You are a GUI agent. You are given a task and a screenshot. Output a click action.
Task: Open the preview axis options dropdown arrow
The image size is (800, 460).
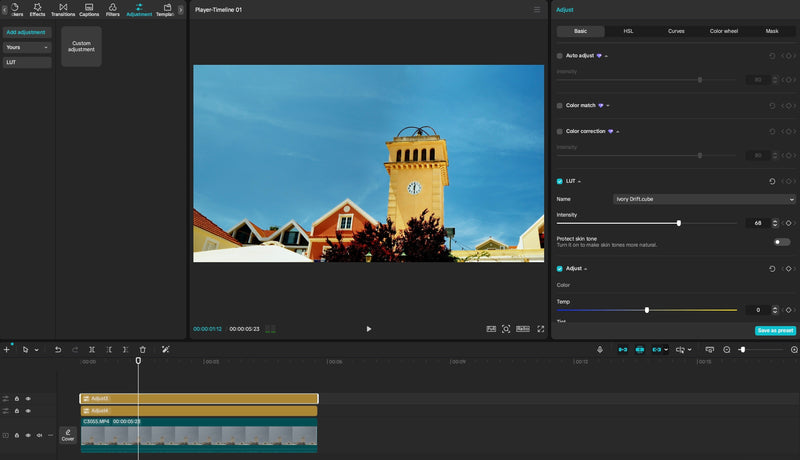[x=689, y=349]
